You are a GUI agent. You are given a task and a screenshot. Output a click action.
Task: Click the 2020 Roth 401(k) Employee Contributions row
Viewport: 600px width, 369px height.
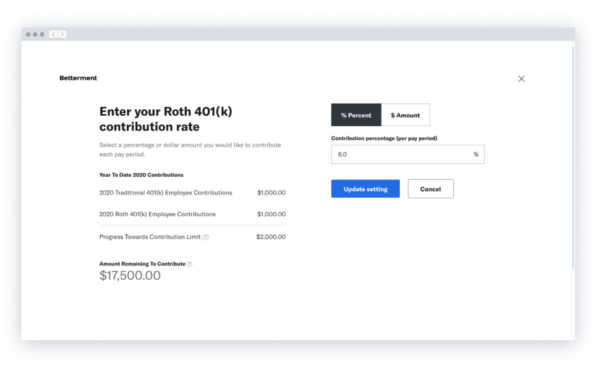coord(192,214)
